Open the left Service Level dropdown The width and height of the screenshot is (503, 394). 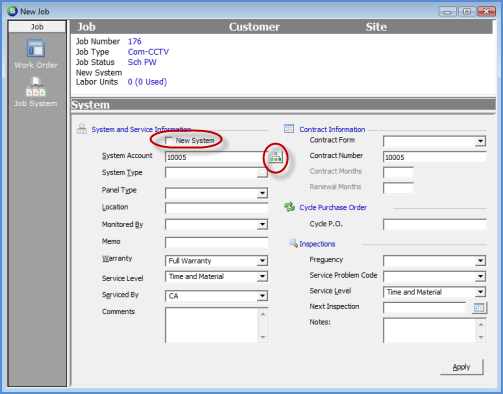262,276
